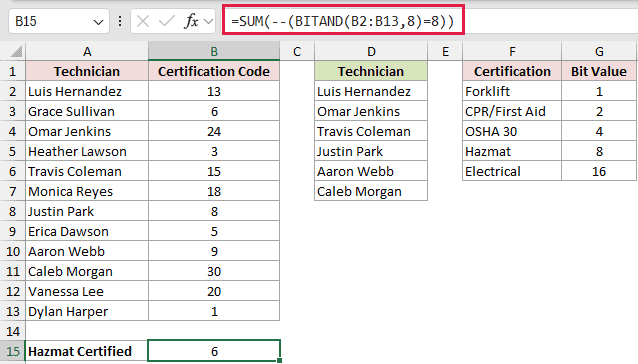Click 'Aaron Webb' in column D
The image size is (638, 364).
coord(371,171)
